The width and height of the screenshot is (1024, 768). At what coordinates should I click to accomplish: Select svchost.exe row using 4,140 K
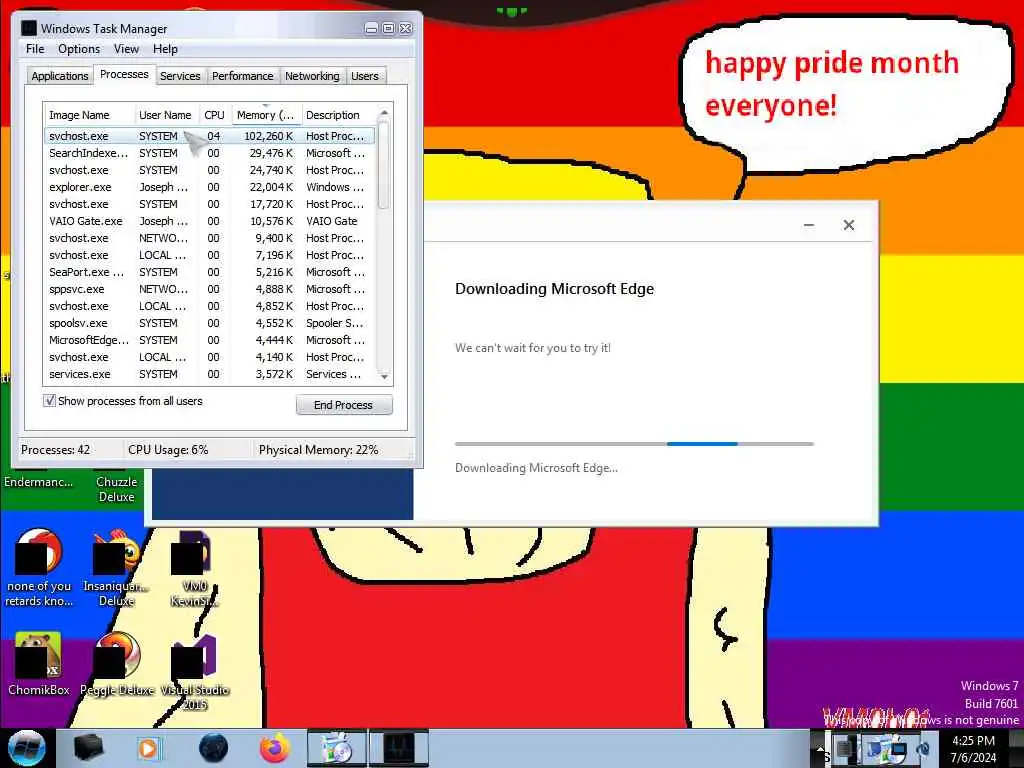pos(209,357)
